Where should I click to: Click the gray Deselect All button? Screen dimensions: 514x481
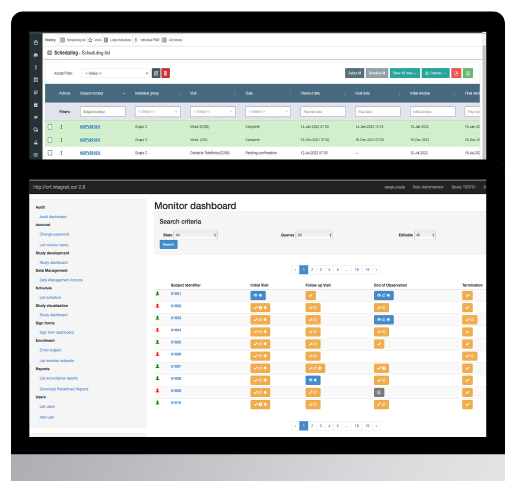[x=377, y=73]
